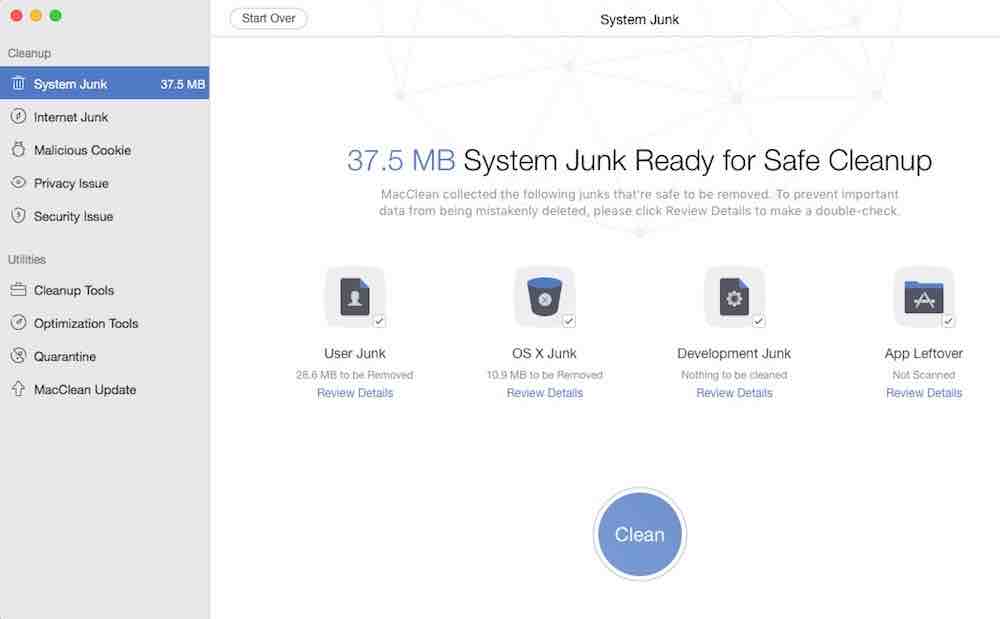Screen dimensions: 1000x619
Task: Open the Quarantine section
Action: pyautogui.click(x=105, y=356)
